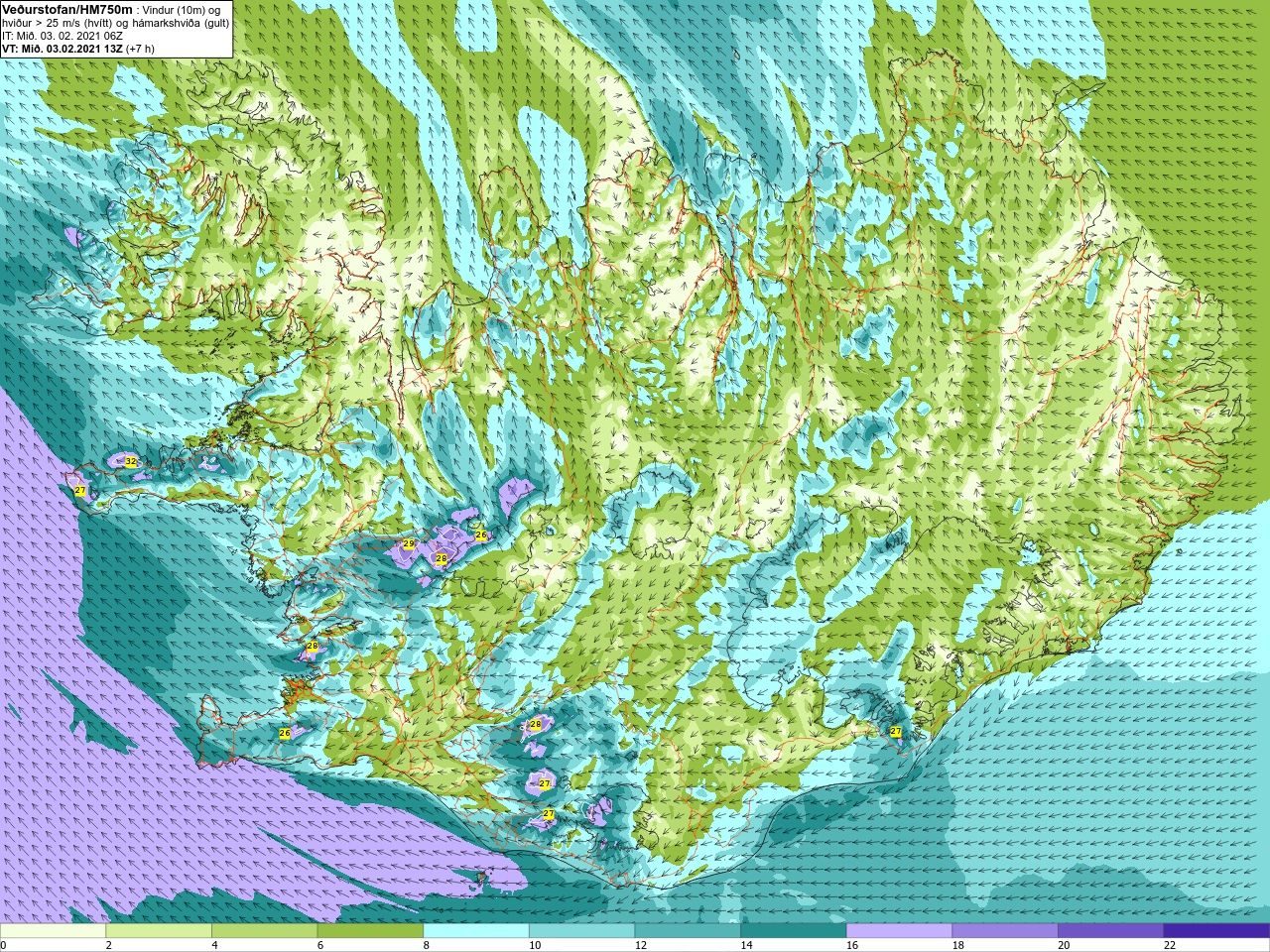Pick the 8–10 m/s pale cyan legend swatch
This screenshot has width=1270, height=952.
tap(476, 931)
